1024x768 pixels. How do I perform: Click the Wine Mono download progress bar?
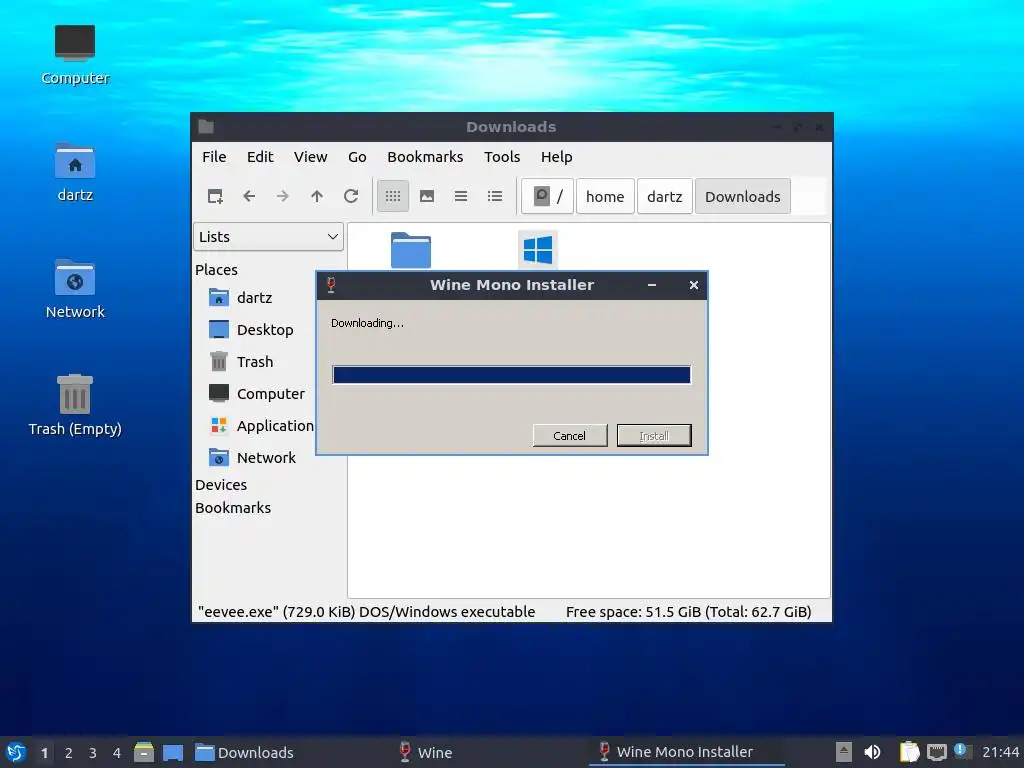pos(511,375)
